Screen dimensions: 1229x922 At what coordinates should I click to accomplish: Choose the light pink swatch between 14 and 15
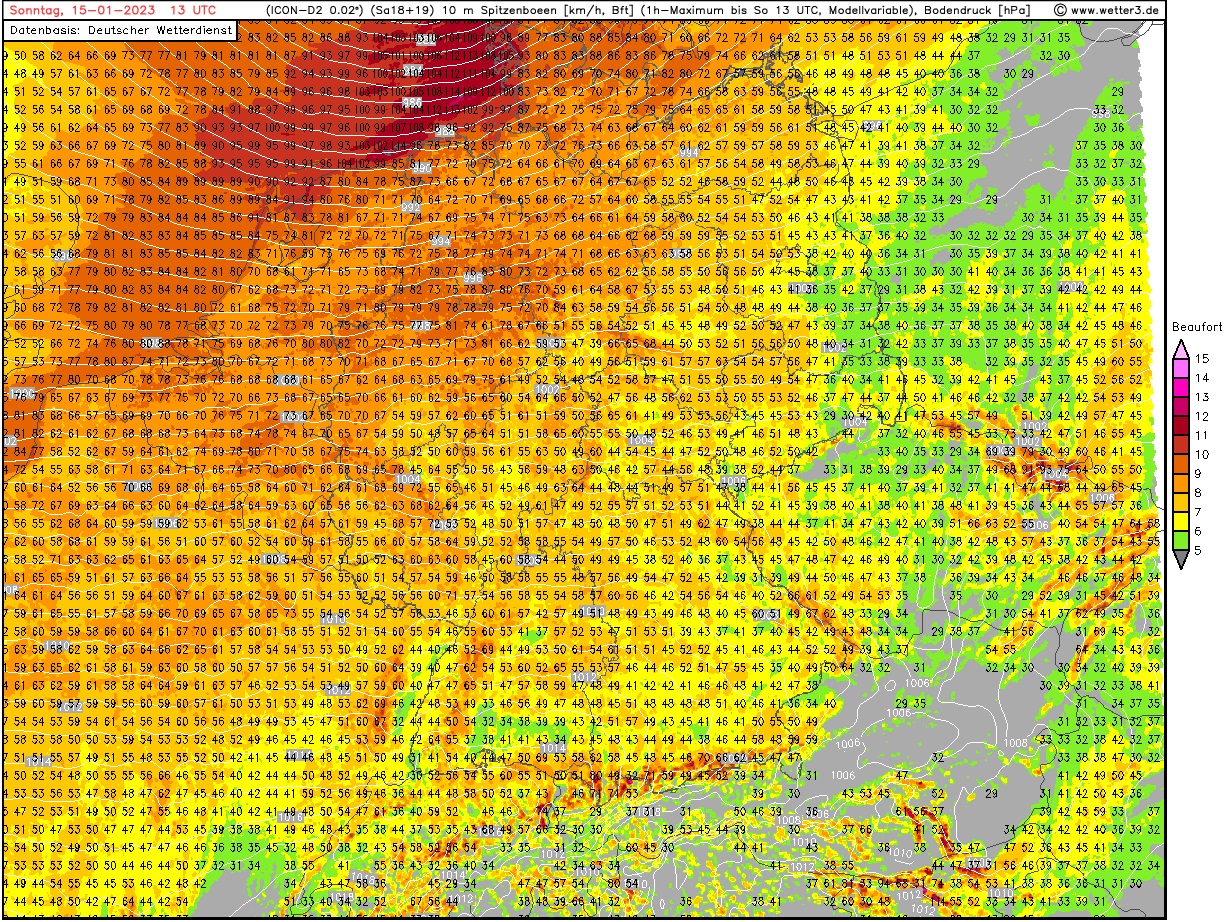tap(1181, 368)
